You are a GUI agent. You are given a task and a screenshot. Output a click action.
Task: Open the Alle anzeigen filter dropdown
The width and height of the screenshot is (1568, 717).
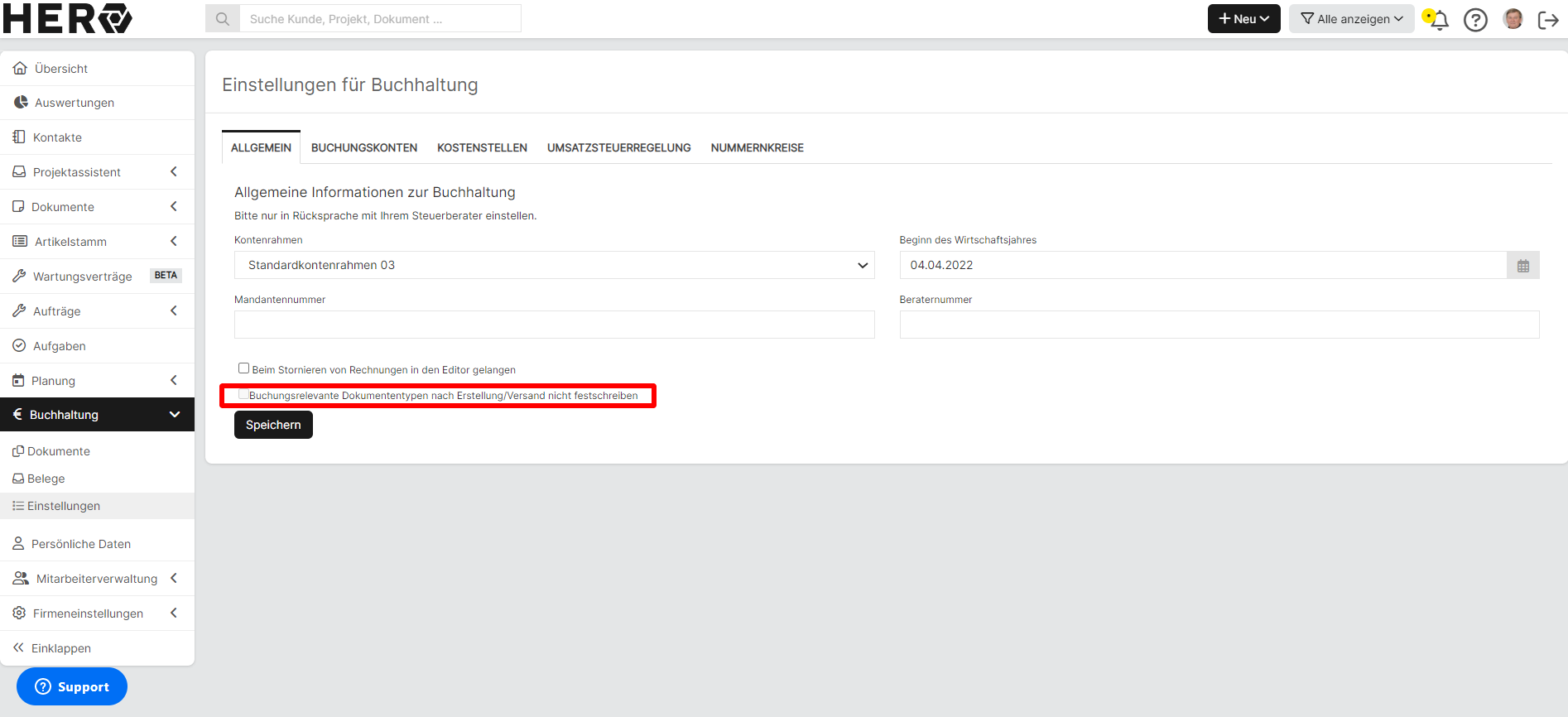[1351, 18]
